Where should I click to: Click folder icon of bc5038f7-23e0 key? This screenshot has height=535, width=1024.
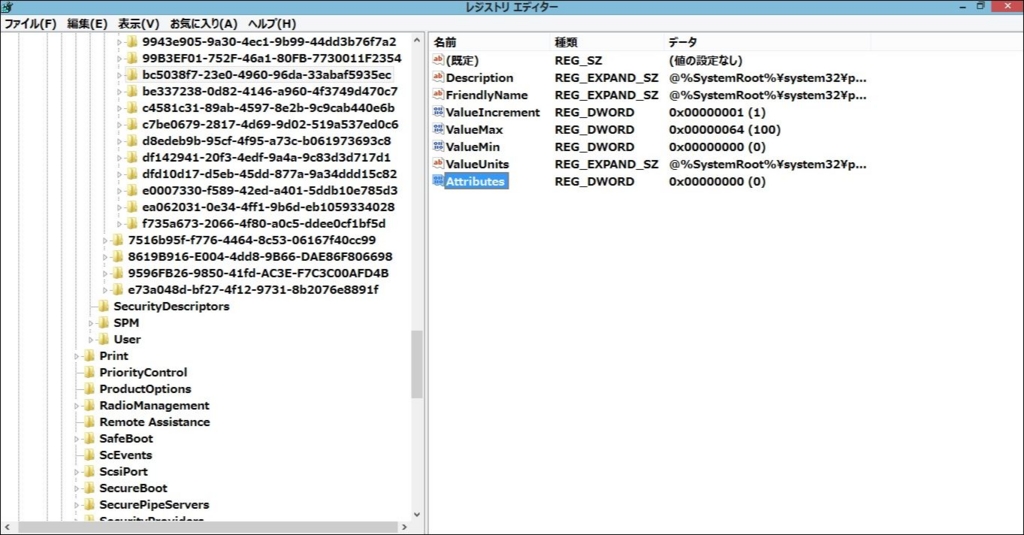[133, 74]
